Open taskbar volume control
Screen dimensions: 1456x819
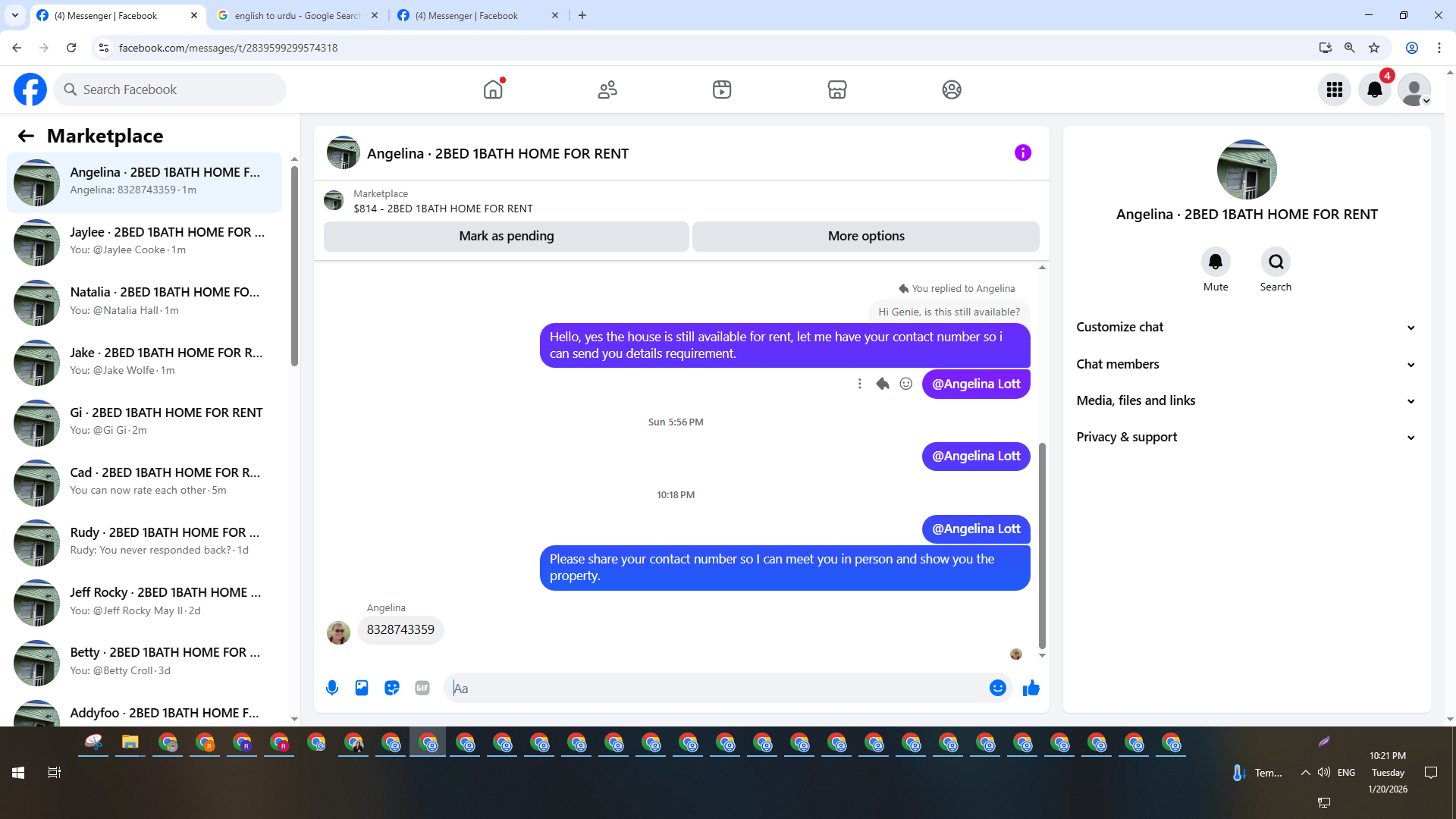pos(1324,773)
